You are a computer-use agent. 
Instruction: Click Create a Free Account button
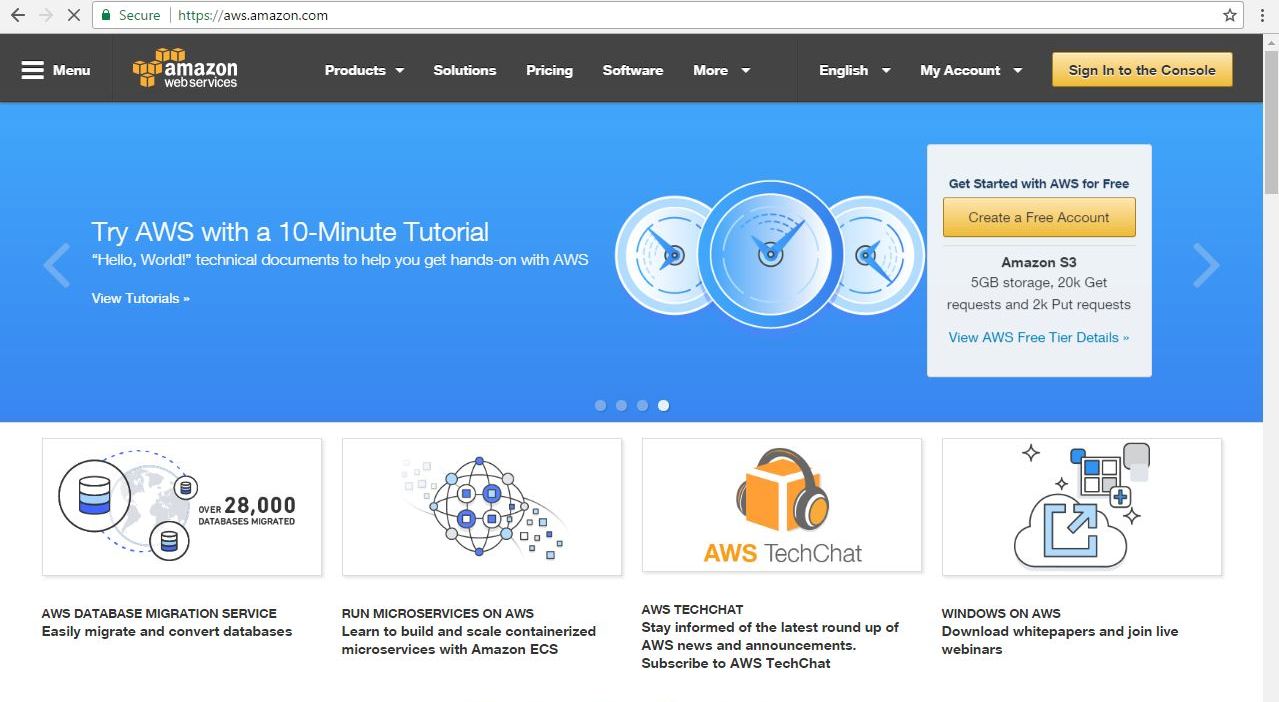click(1039, 217)
